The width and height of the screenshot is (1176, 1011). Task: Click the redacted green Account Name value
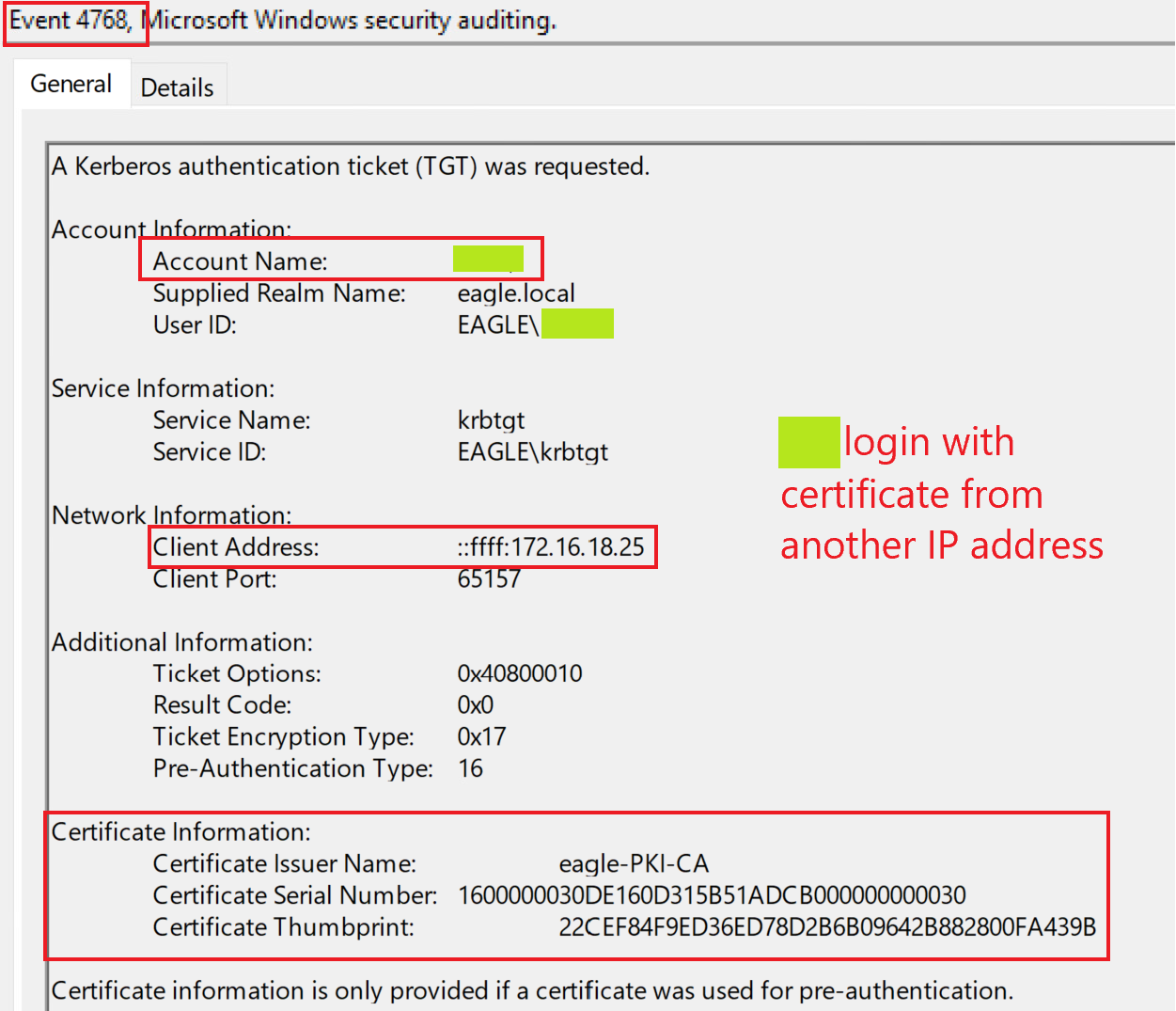click(x=488, y=259)
